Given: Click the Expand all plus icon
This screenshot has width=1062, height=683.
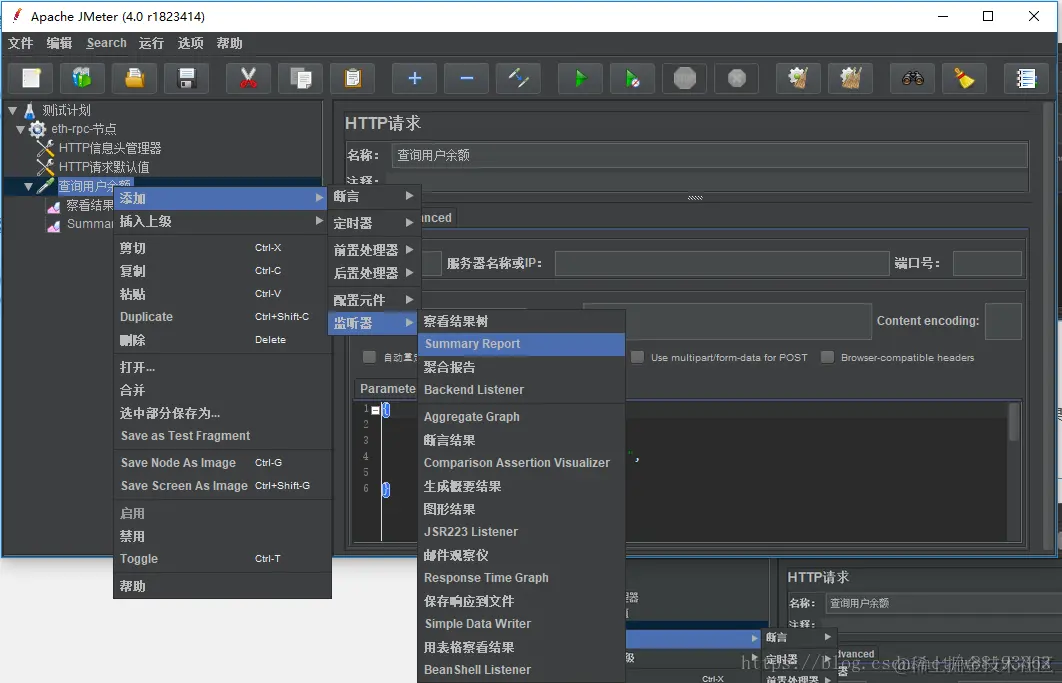Looking at the screenshot, I should (x=415, y=79).
